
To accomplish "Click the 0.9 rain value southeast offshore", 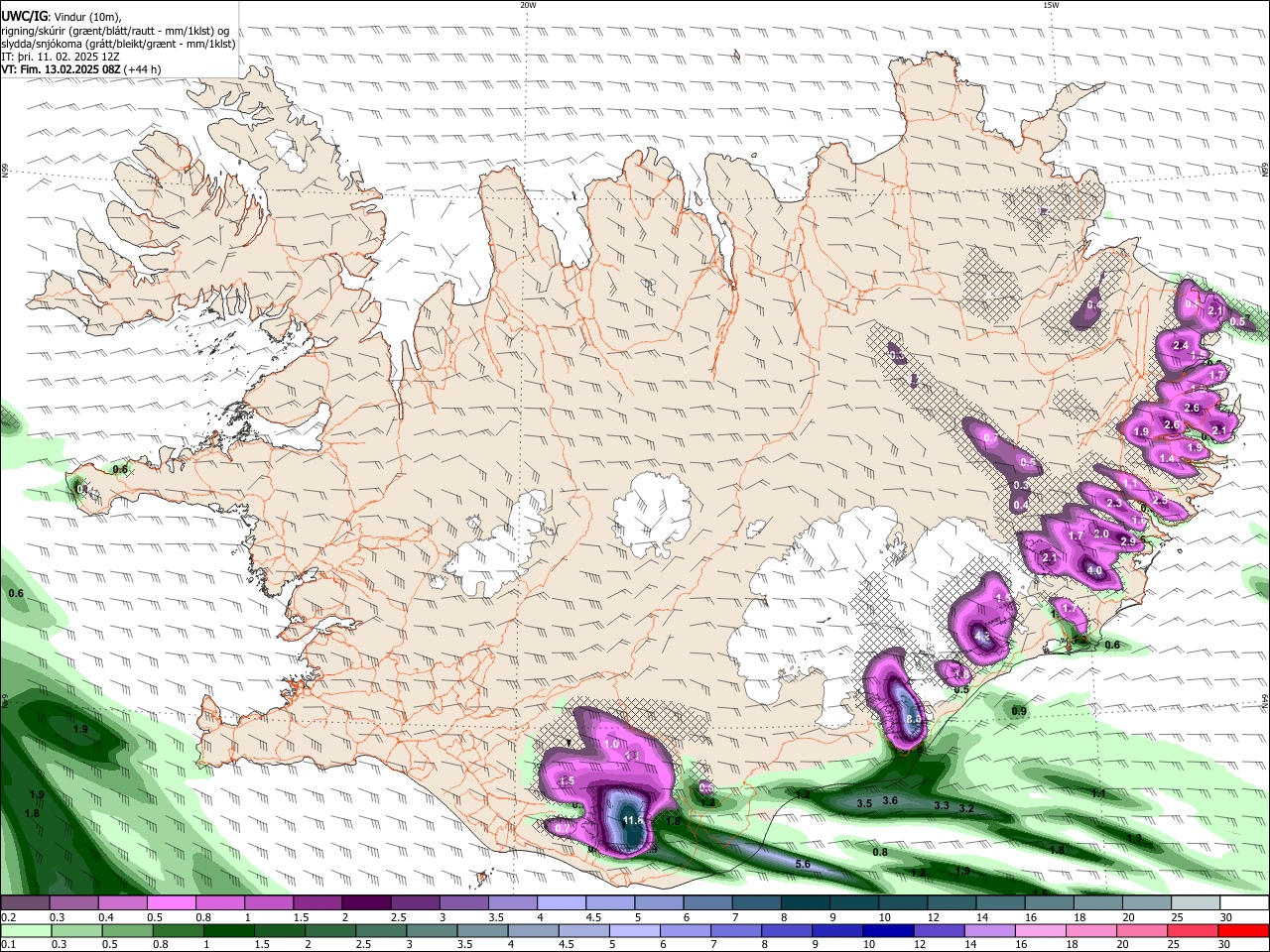I will click(1019, 711).
